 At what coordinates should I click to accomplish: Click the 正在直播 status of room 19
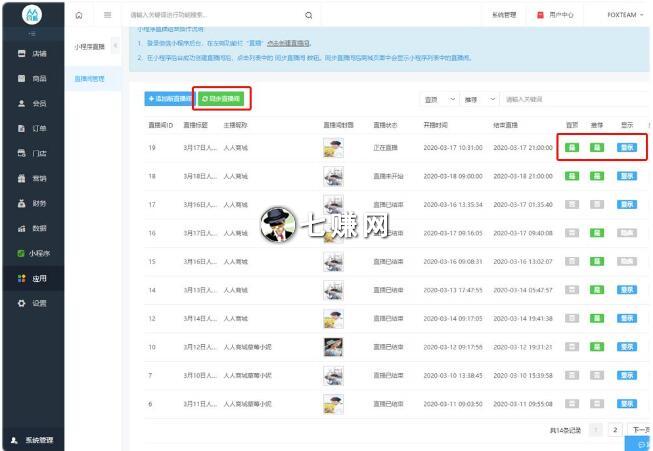pos(385,147)
